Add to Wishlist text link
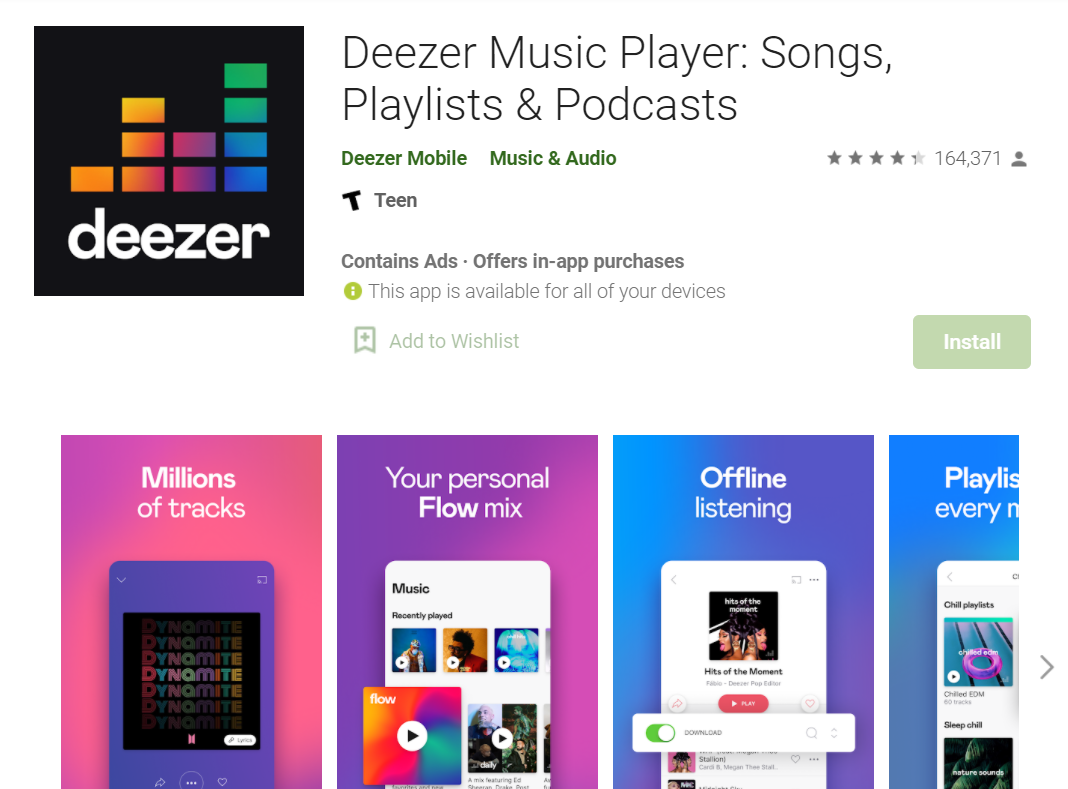1068x789 pixels. 454,341
